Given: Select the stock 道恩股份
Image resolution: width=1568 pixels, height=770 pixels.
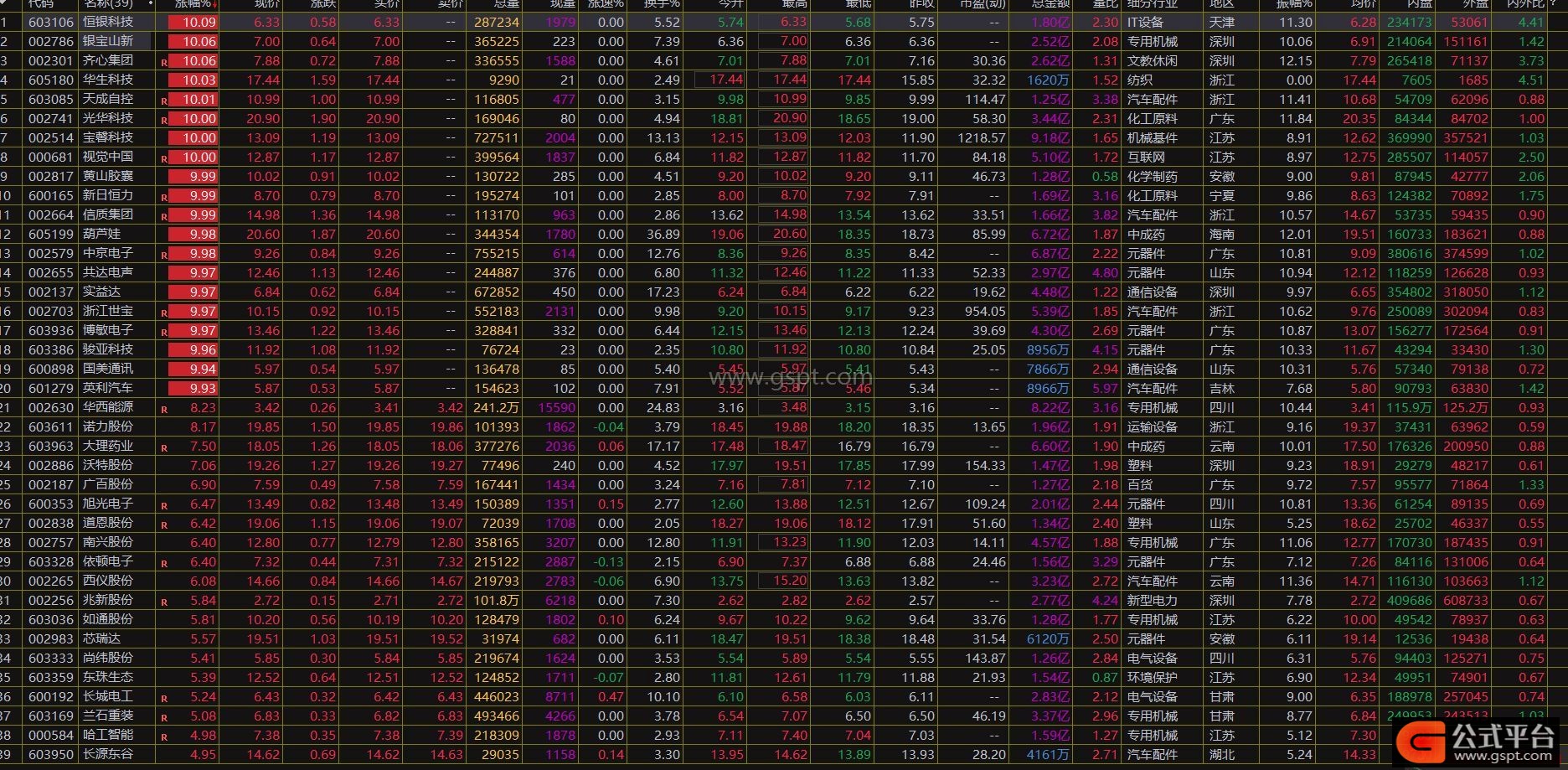Looking at the screenshot, I should click(108, 523).
